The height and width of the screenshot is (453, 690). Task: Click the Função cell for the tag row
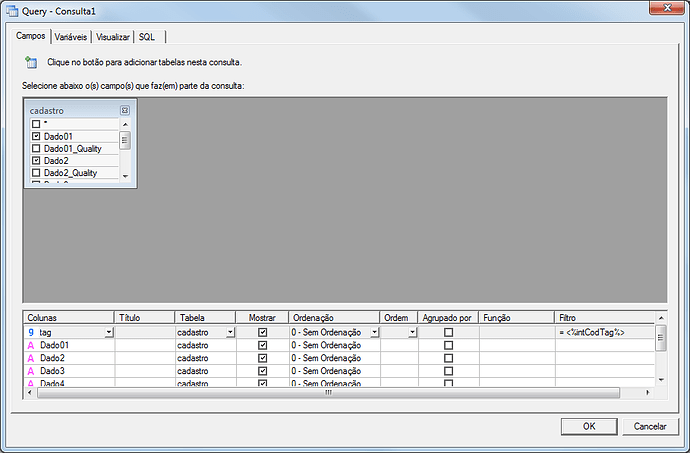(517, 332)
